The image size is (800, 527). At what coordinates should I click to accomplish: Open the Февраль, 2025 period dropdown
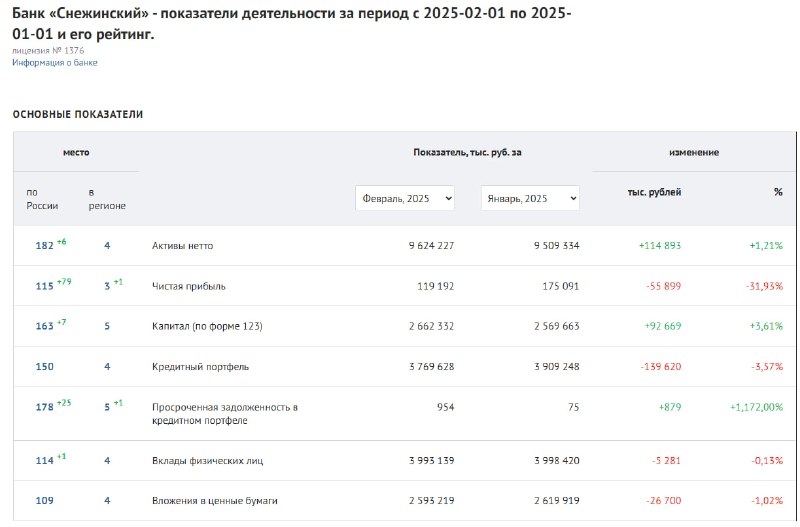[405, 198]
